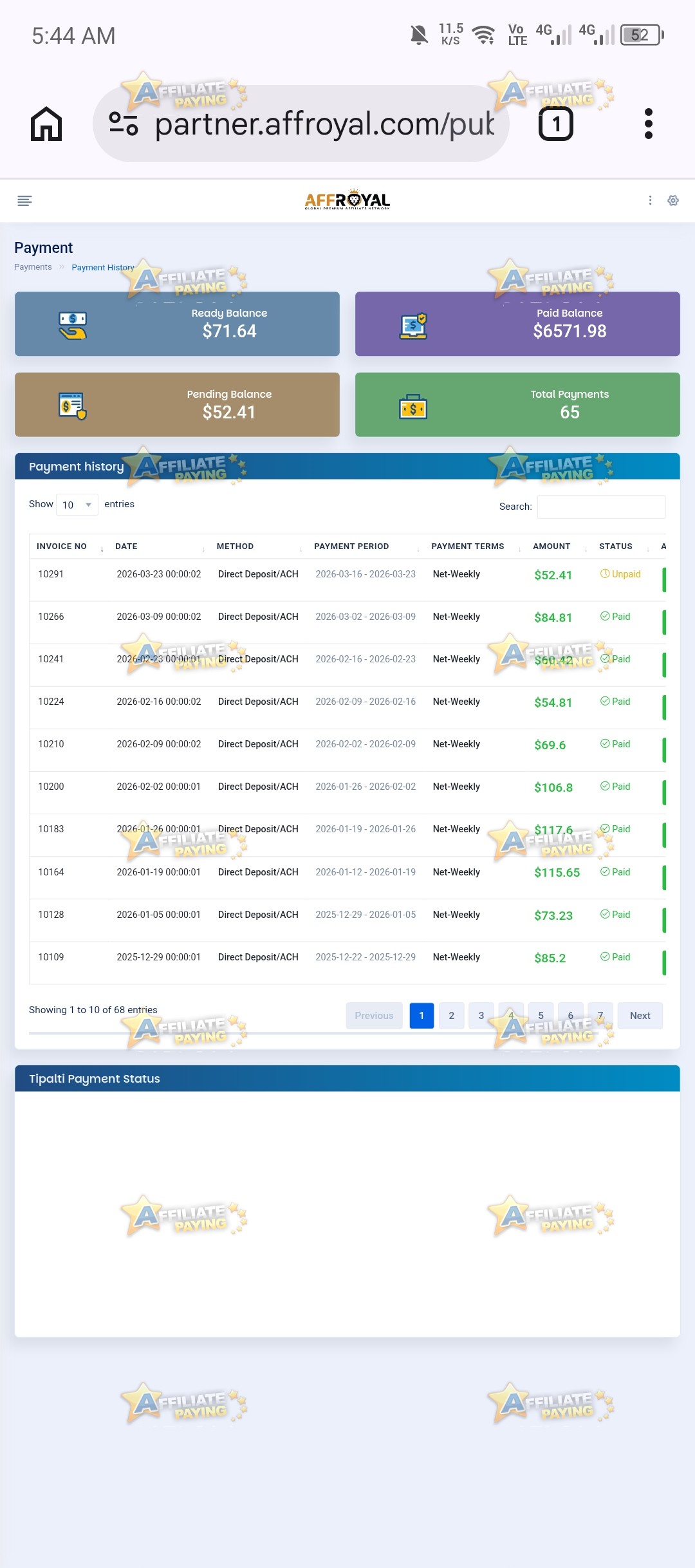Select the Ready Balance $71.64 card
The width and height of the screenshot is (695, 1568).
[x=177, y=324]
